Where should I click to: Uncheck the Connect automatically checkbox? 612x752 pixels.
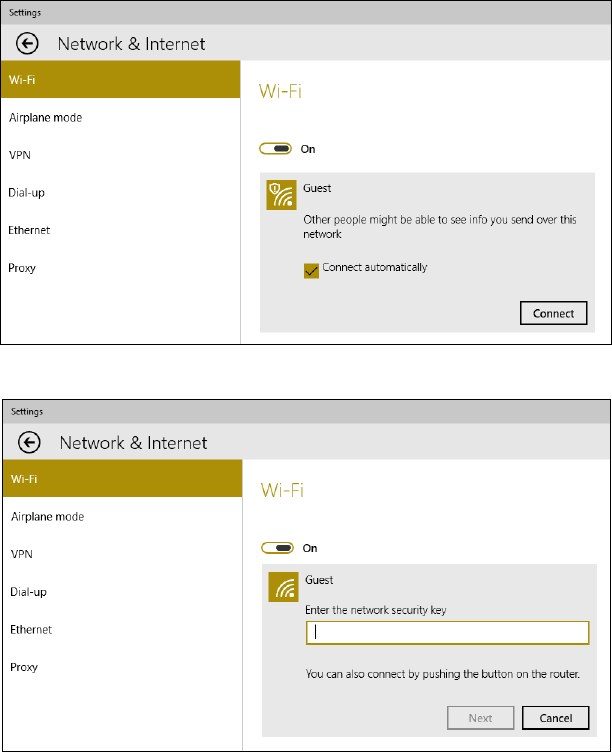pos(311,269)
